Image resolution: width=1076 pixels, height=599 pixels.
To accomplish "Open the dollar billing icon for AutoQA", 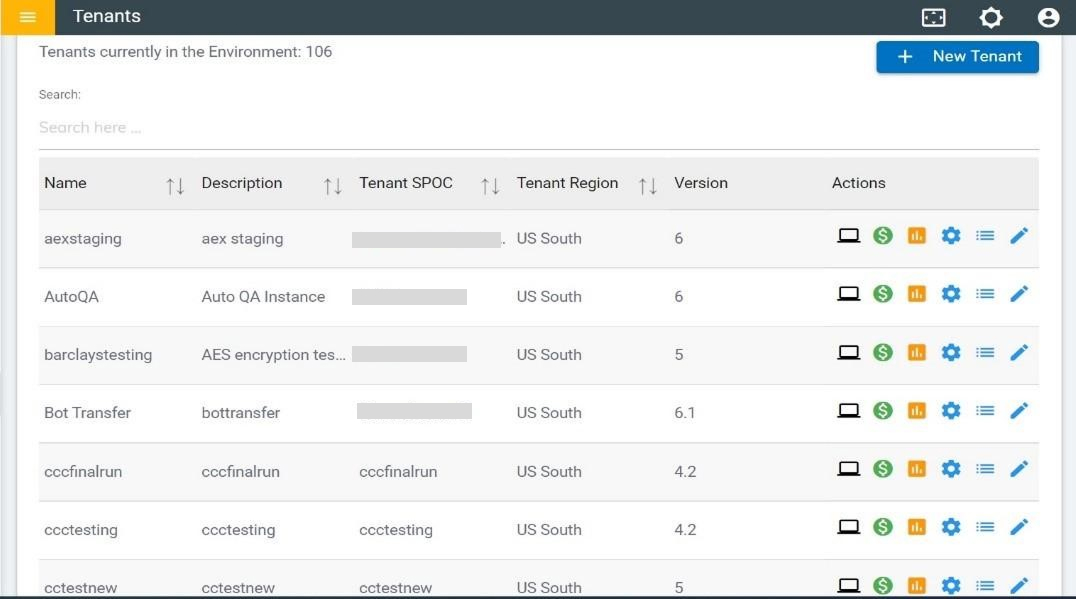I will (882, 294).
